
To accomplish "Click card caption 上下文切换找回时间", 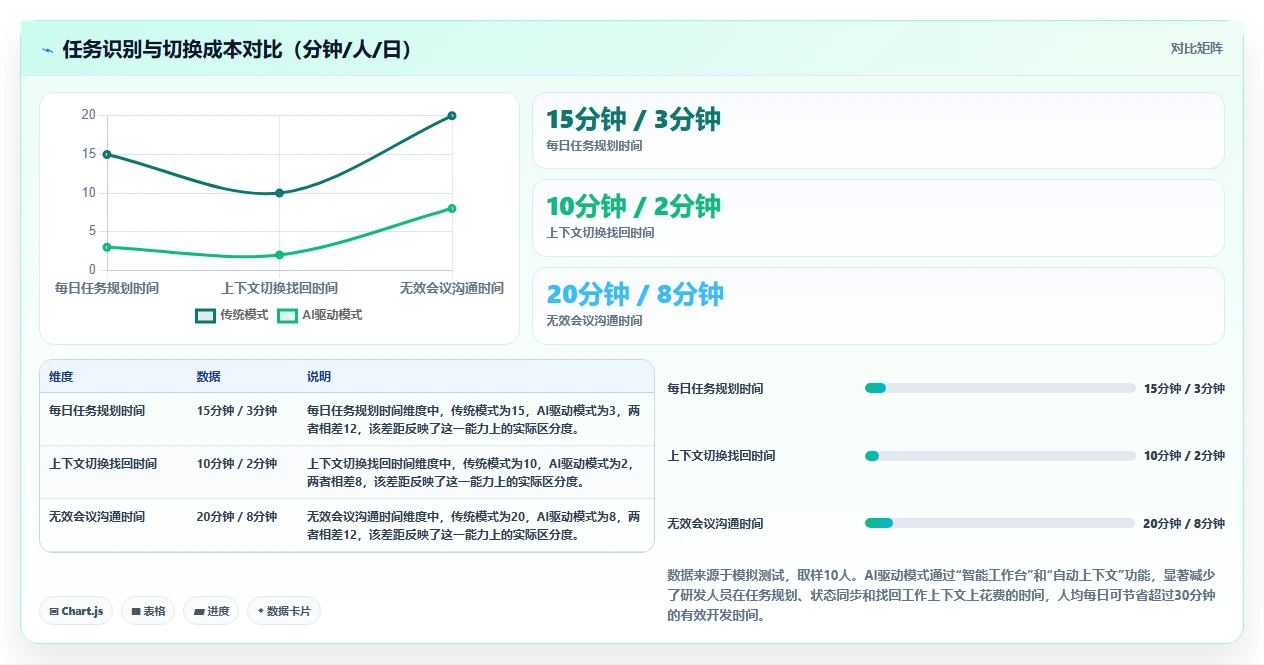I will pyautogui.click(x=600, y=233).
